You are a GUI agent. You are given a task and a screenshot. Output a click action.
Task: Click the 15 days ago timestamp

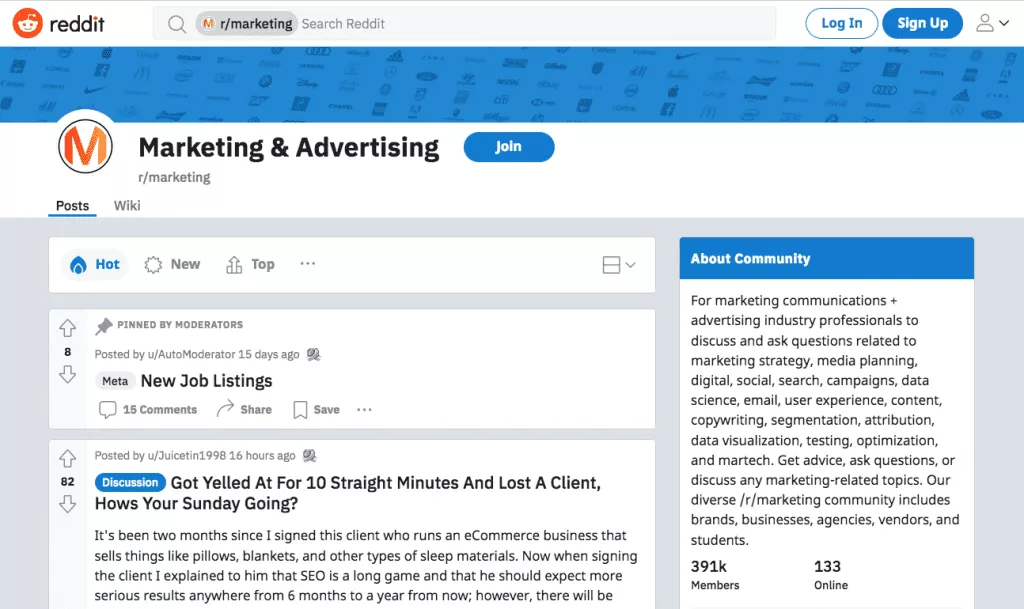[x=269, y=354]
